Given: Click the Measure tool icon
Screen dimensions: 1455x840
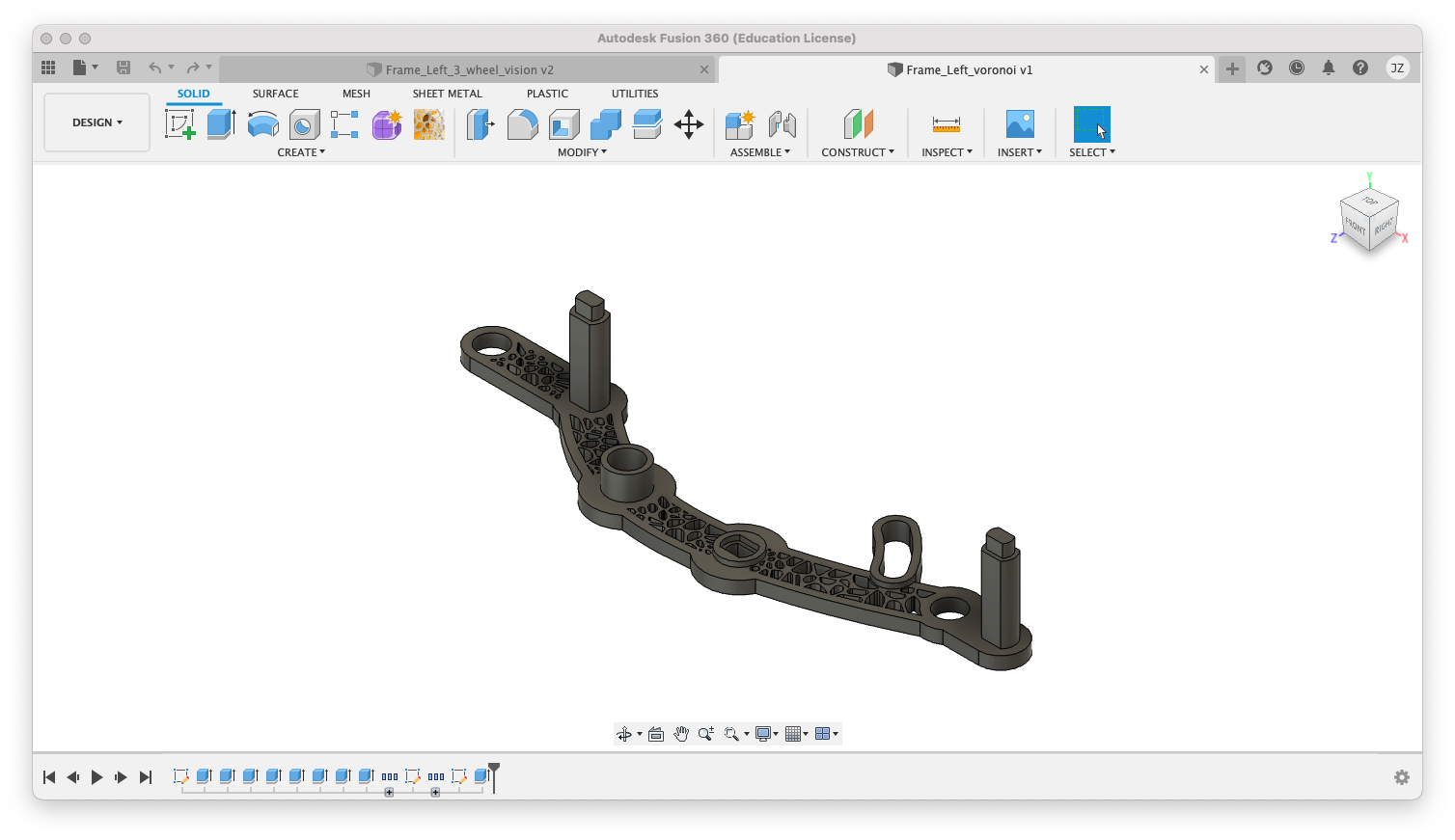Looking at the screenshot, I should click(x=947, y=124).
